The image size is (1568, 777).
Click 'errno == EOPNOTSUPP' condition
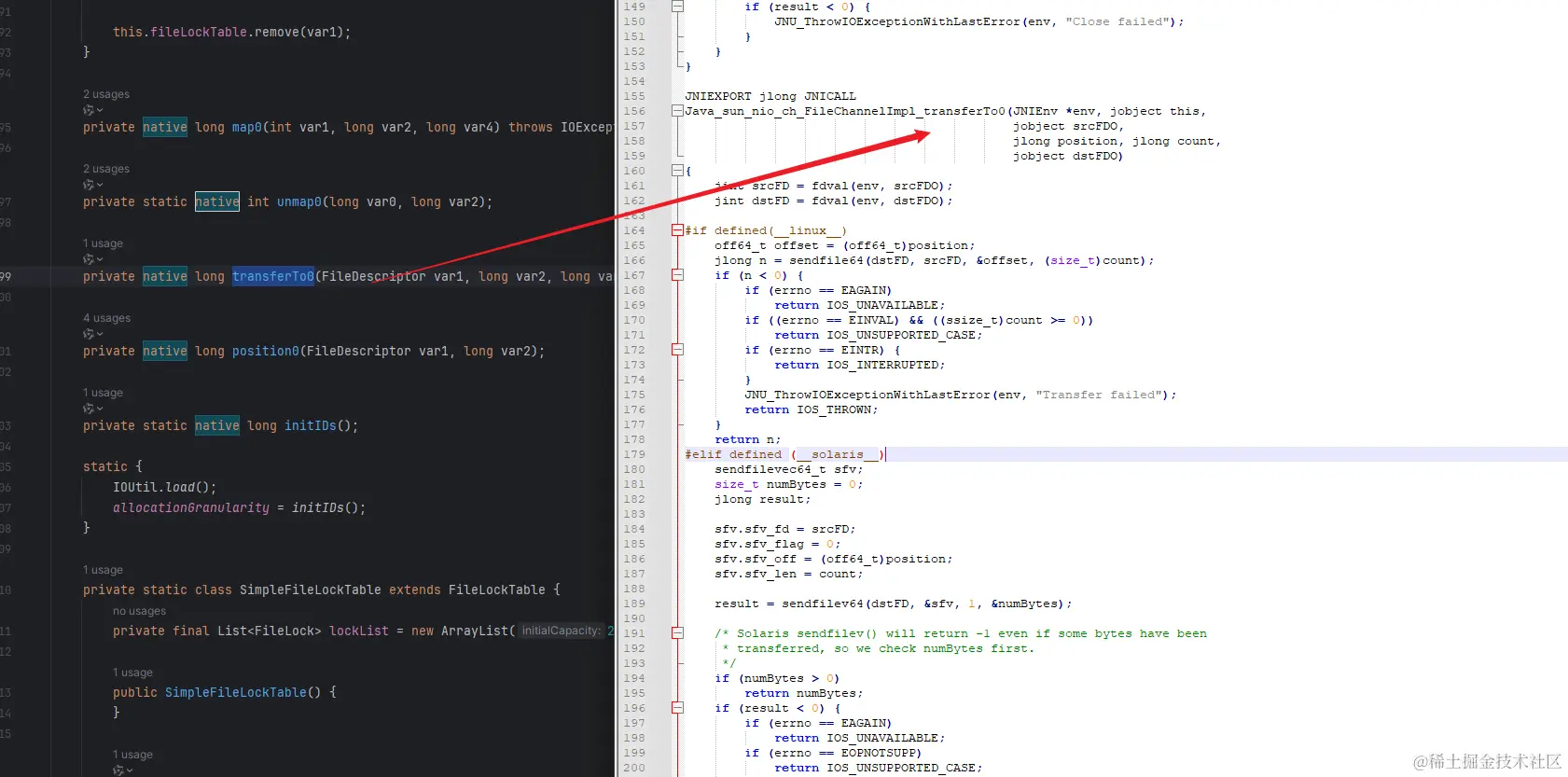pyautogui.click(x=845, y=753)
